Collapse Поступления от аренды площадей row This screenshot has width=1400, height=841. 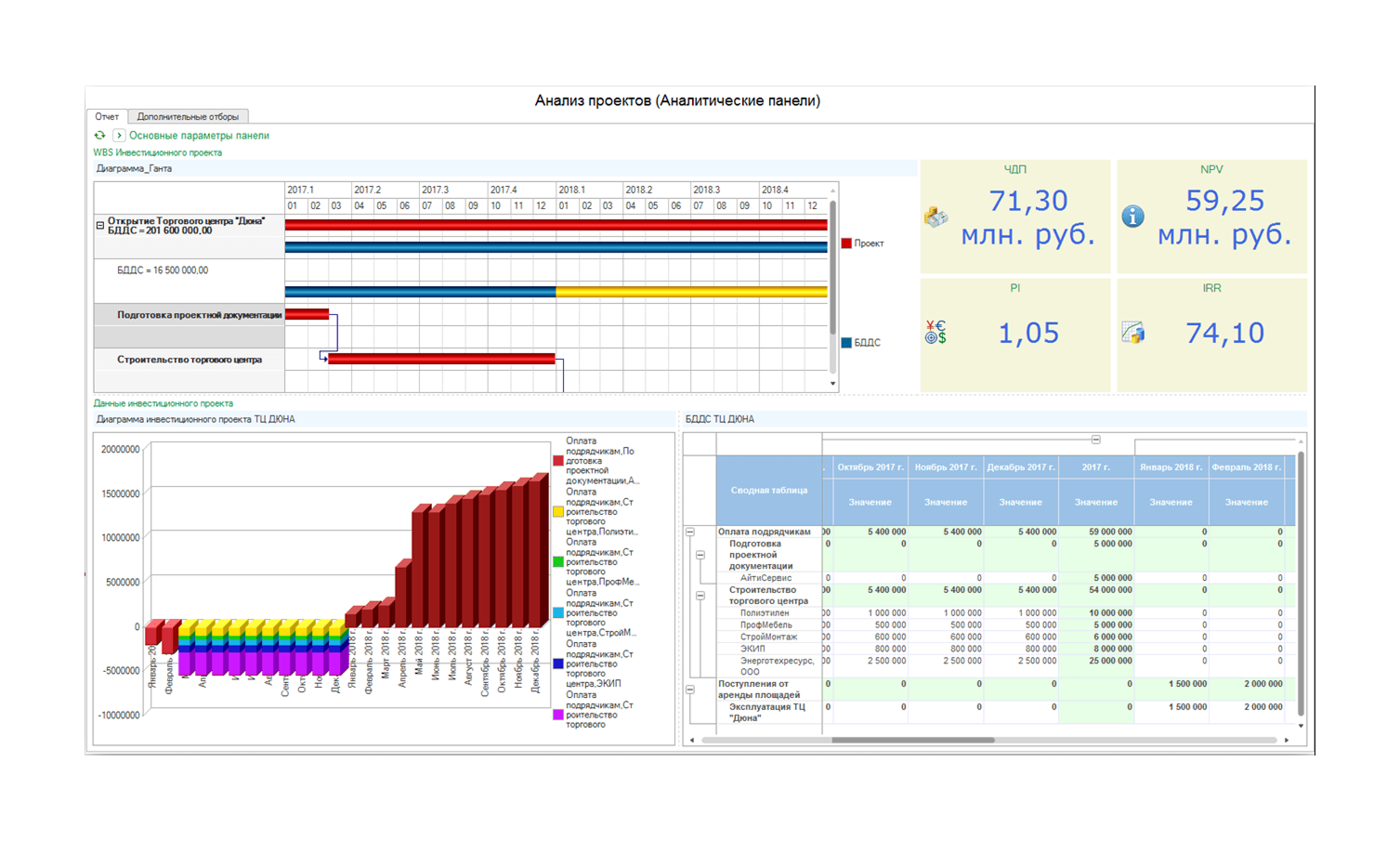click(690, 690)
